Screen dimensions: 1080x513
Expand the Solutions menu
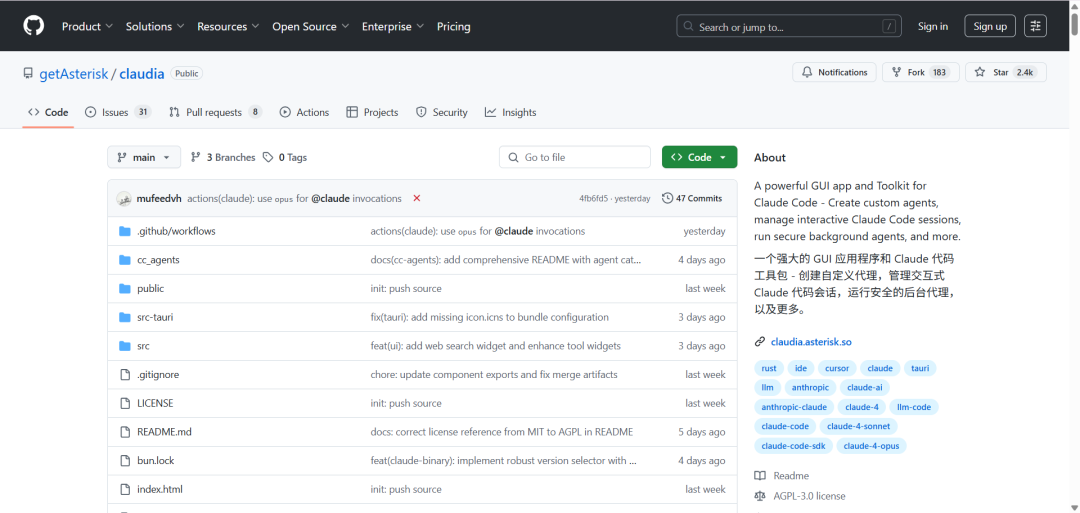[x=155, y=26]
